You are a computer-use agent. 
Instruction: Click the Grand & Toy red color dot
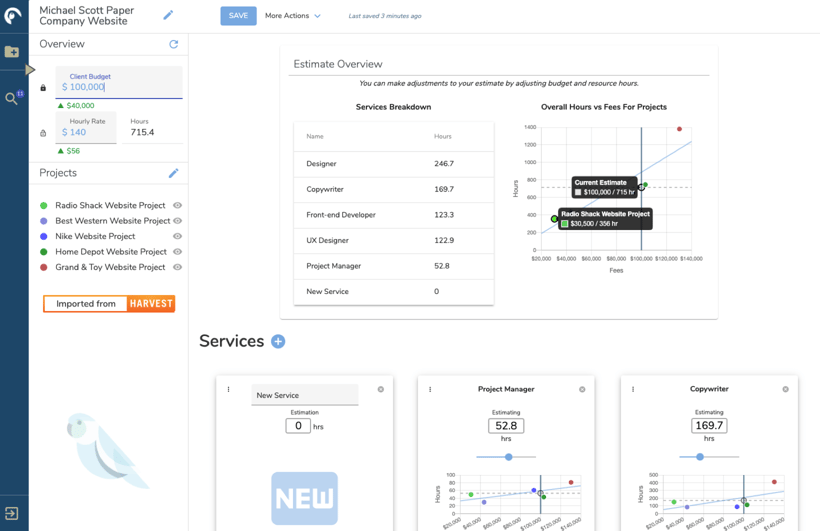(x=44, y=267)
